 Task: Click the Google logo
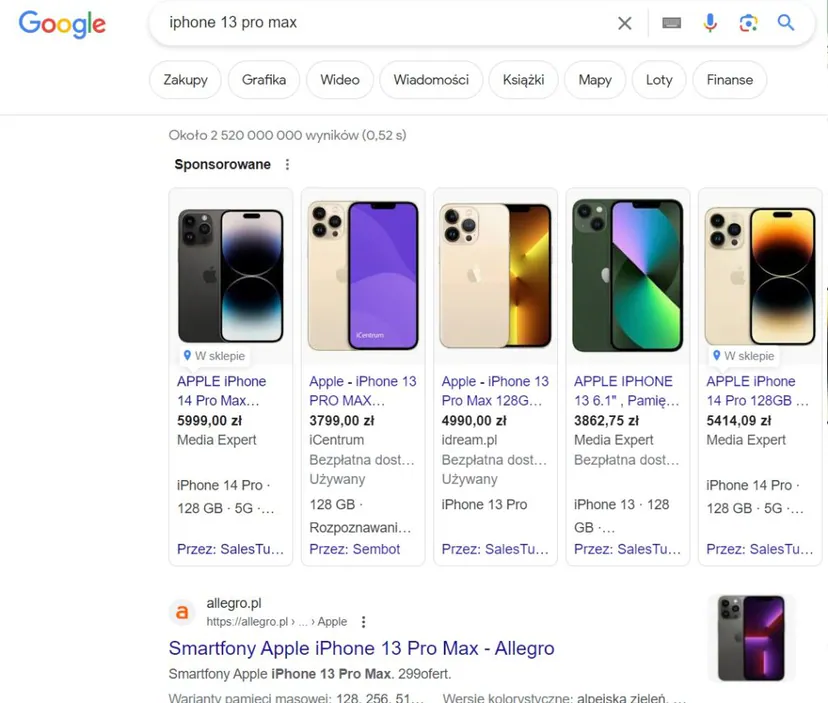[62, 24]
